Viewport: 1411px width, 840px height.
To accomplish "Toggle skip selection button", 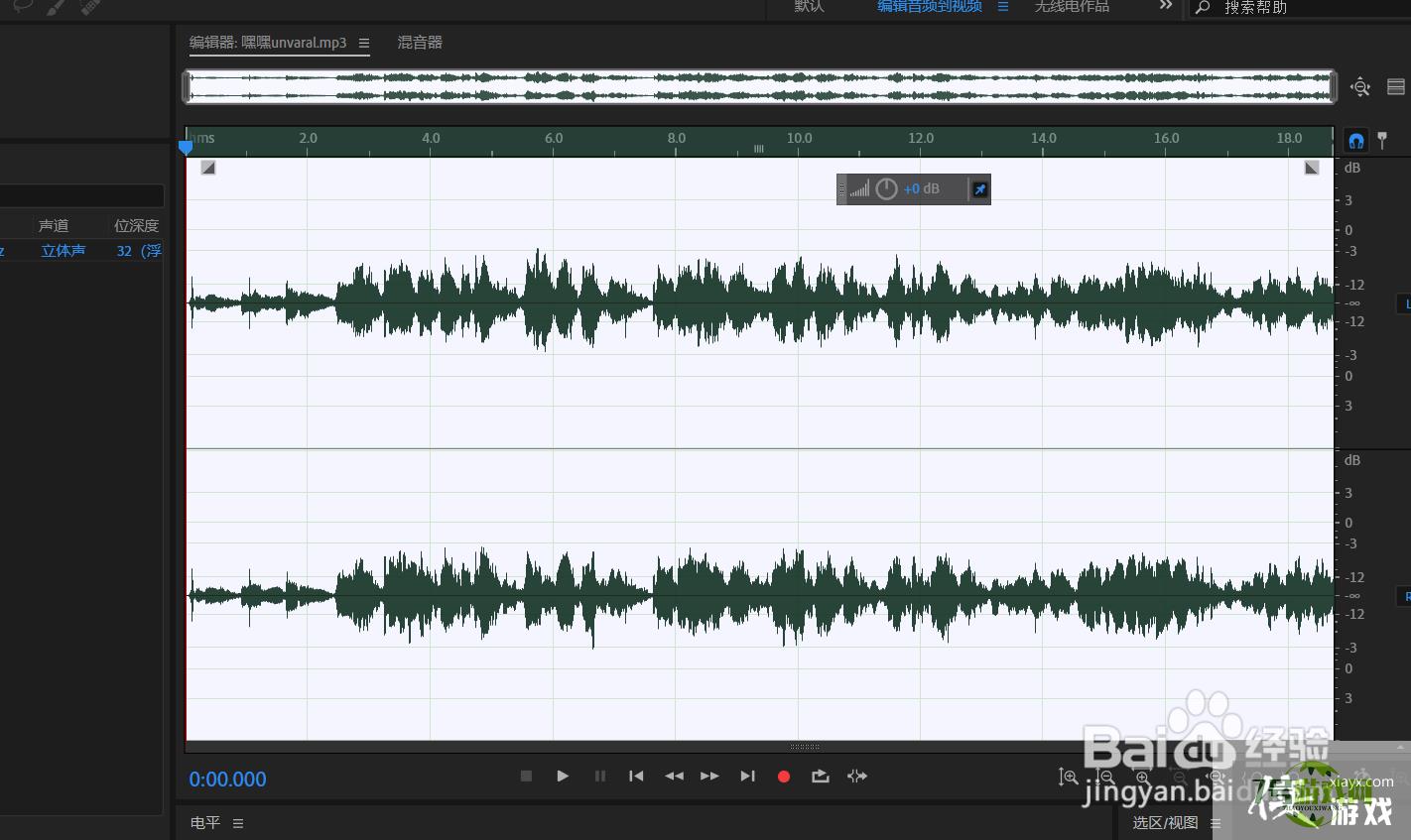I will coord(857,777).
